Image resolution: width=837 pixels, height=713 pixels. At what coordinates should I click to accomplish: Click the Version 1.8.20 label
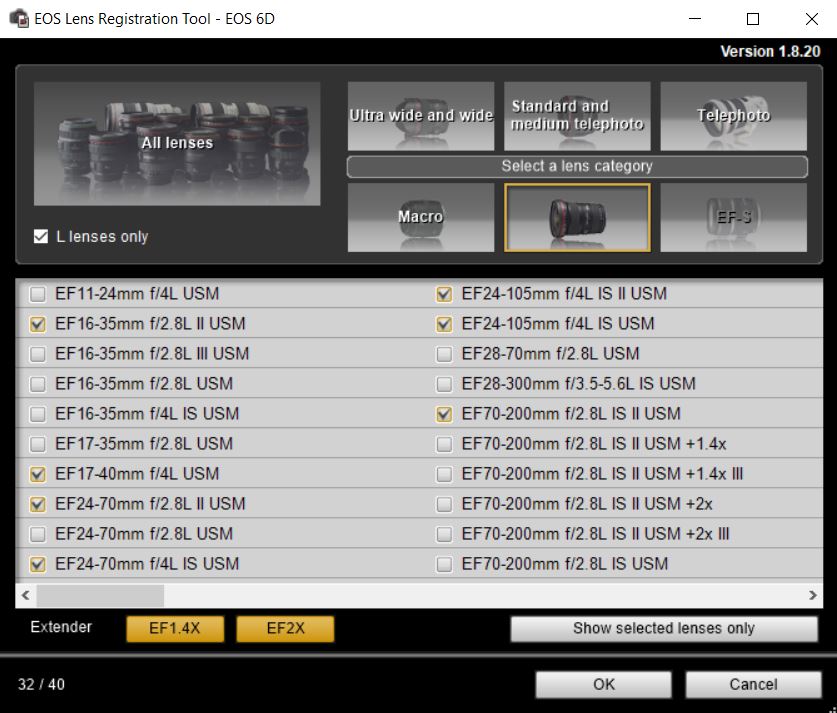coord(770,51)
